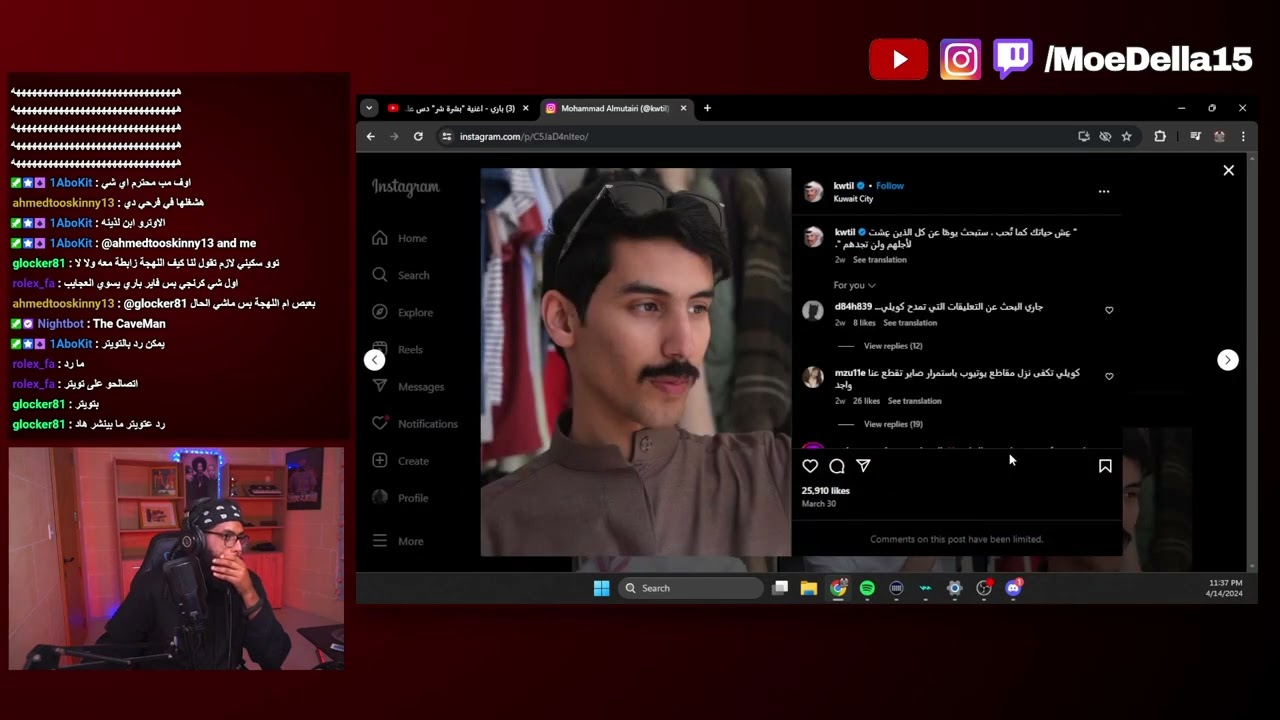Like the Instagram post with heart icon
This screenshot has height=720, width=1280.
pyautogui.click(x=810, y=466)
